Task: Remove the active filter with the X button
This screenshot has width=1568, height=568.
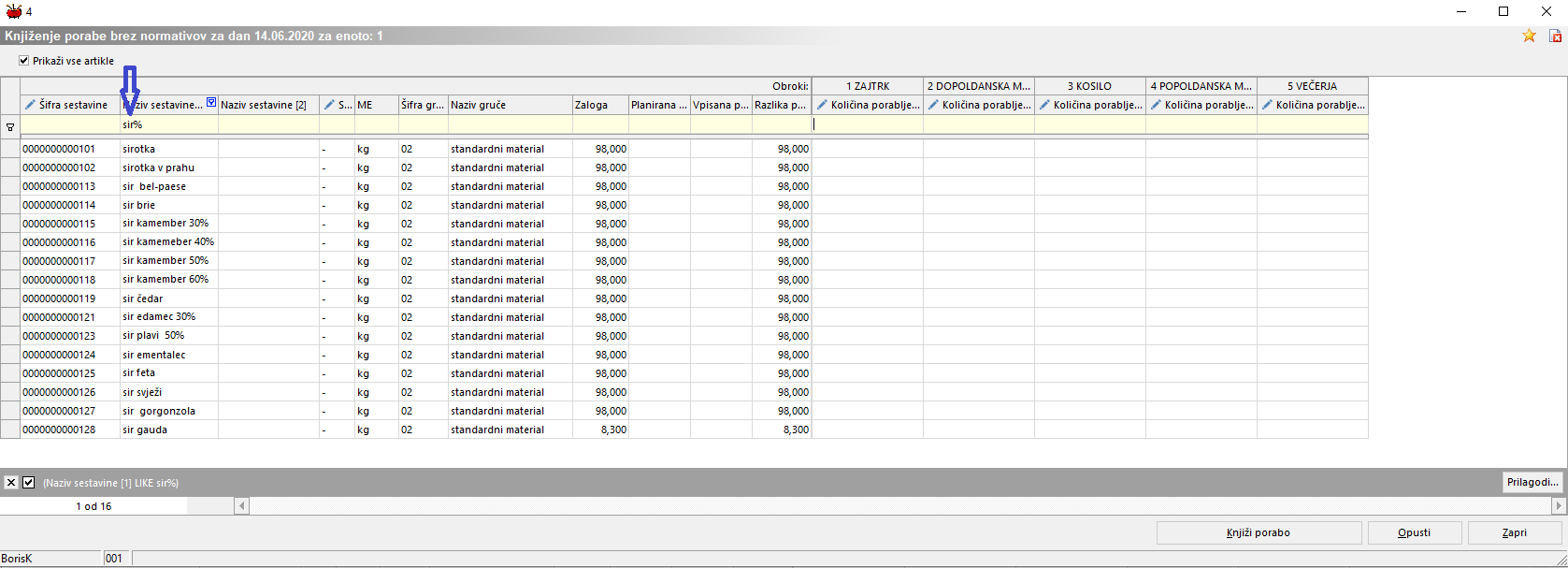Action: point(10,483)
